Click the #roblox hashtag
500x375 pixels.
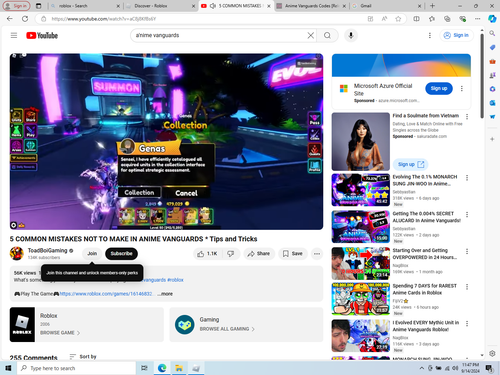175,280
